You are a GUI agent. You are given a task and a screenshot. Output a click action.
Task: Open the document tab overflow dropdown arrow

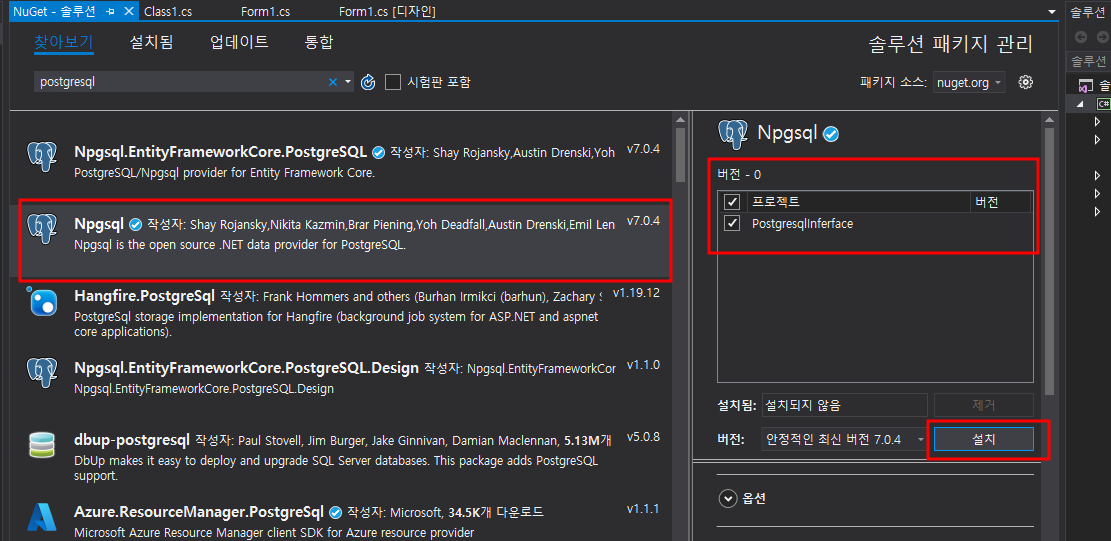click(1051, 12)
